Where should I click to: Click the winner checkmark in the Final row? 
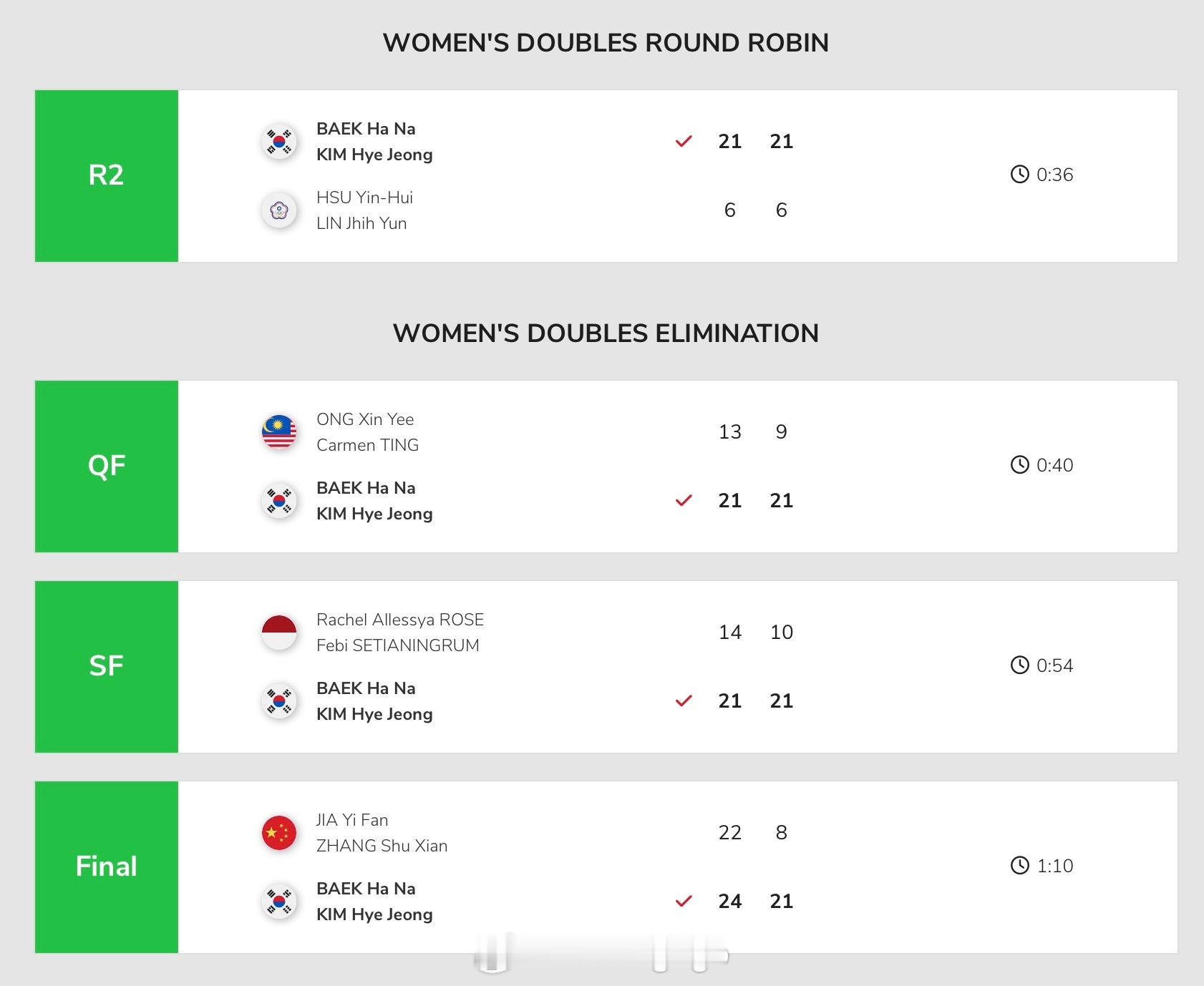pyautogui.click(x=684, y=901)
